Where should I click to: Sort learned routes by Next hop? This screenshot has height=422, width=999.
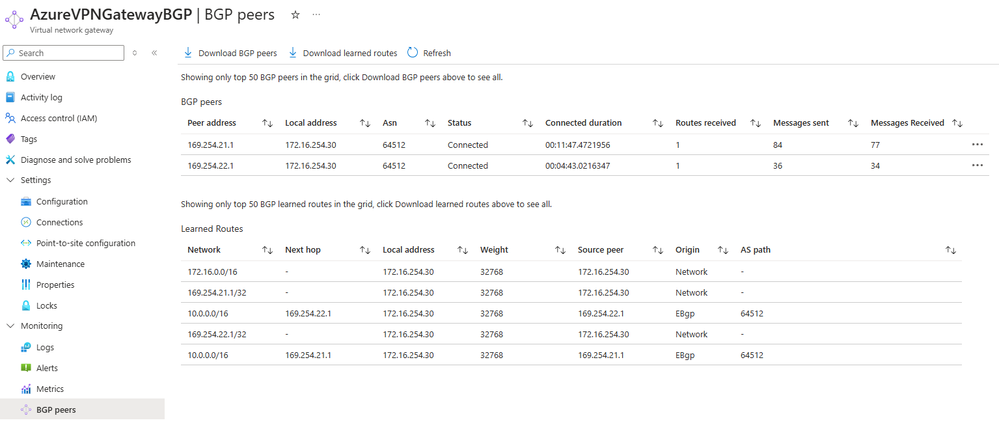[x=365, y=251]
